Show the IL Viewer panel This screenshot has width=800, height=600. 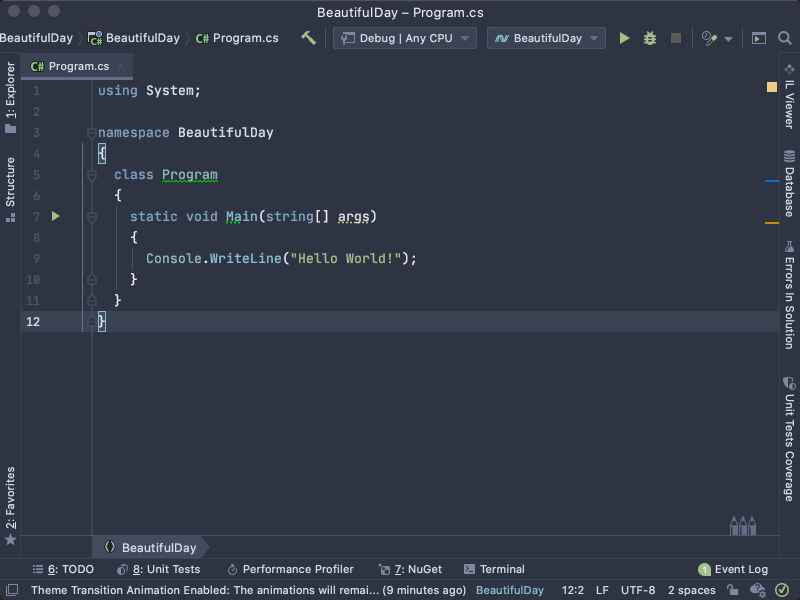pyautogui.click(x=789, y=96)
